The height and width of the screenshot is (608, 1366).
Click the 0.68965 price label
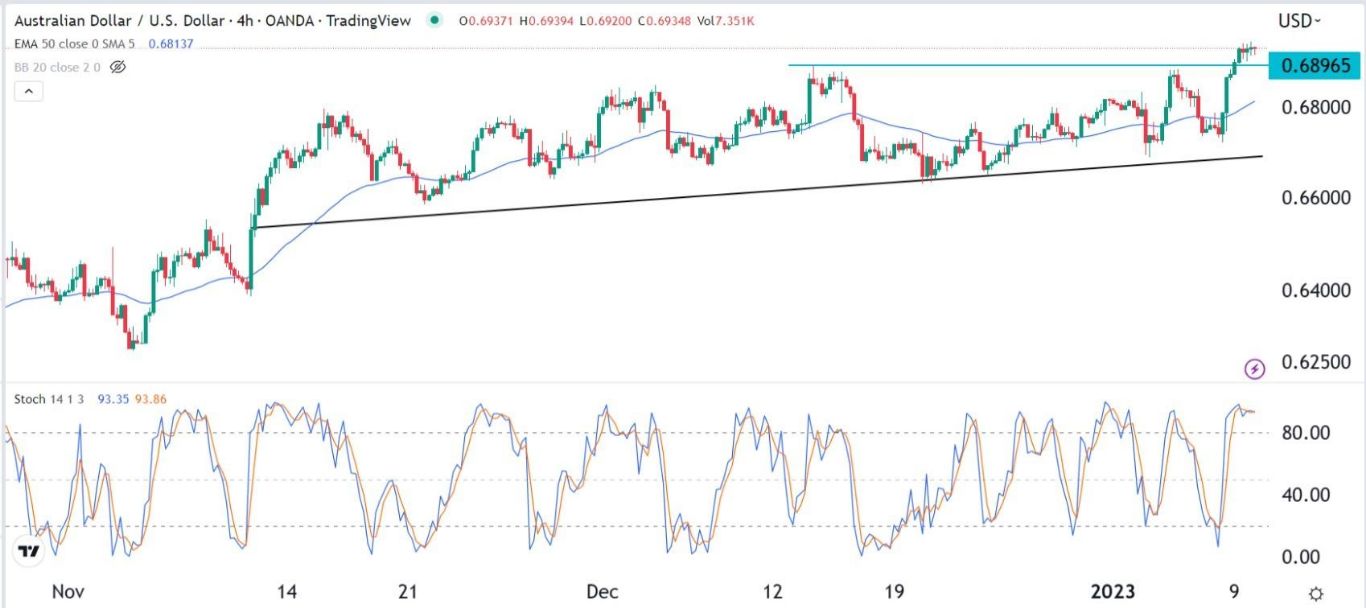(1312, 66)
